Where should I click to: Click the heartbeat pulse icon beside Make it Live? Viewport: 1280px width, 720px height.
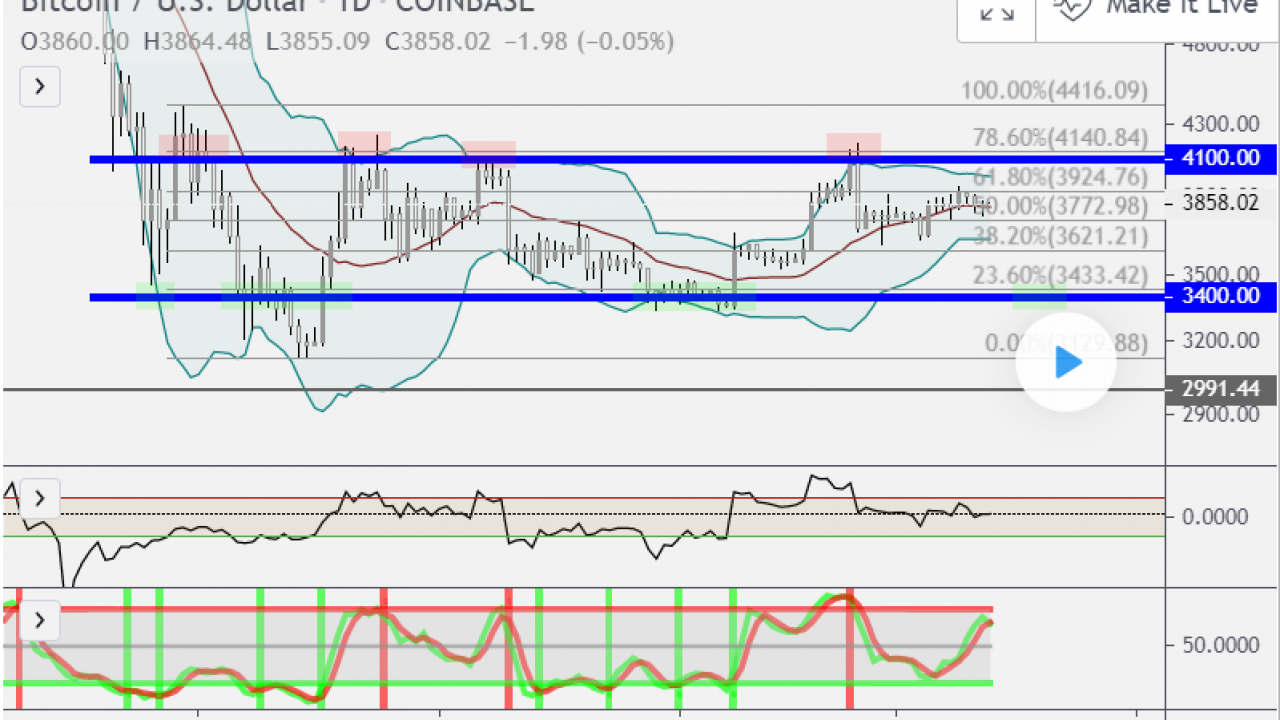1073,7
